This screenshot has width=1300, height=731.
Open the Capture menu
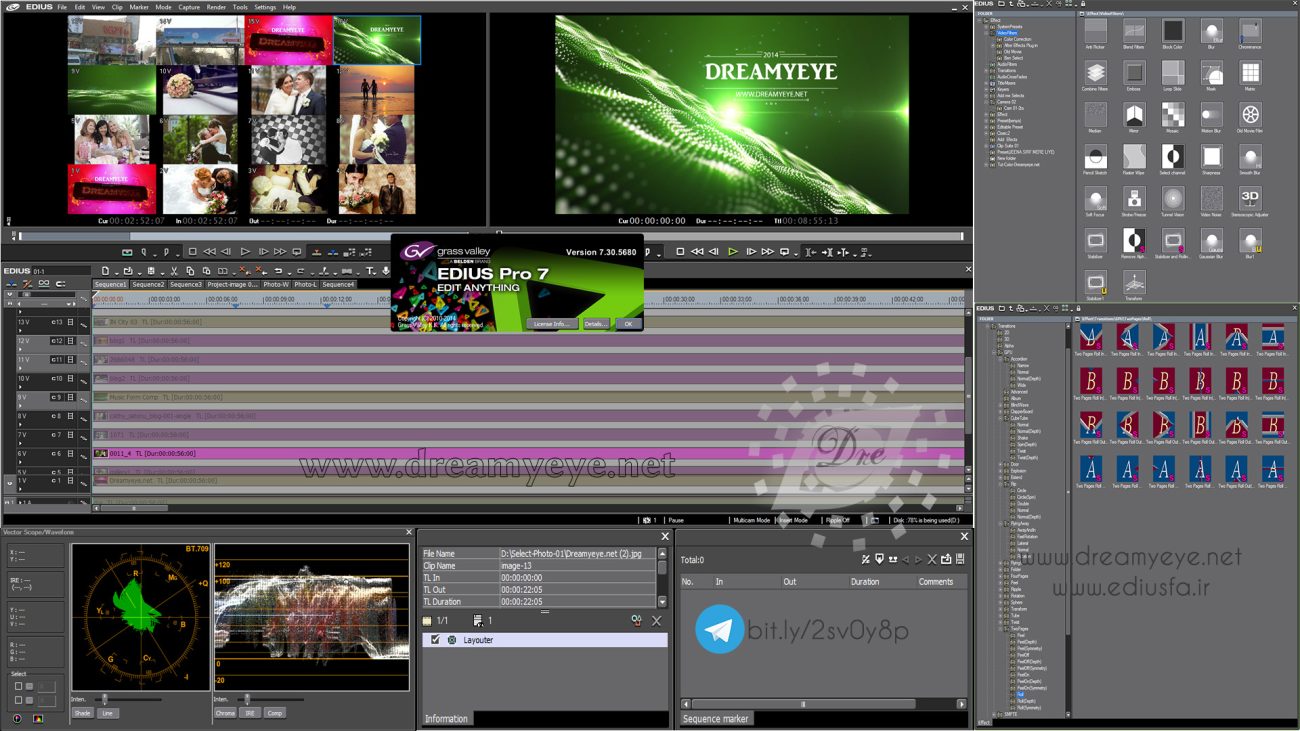[189, 7]
